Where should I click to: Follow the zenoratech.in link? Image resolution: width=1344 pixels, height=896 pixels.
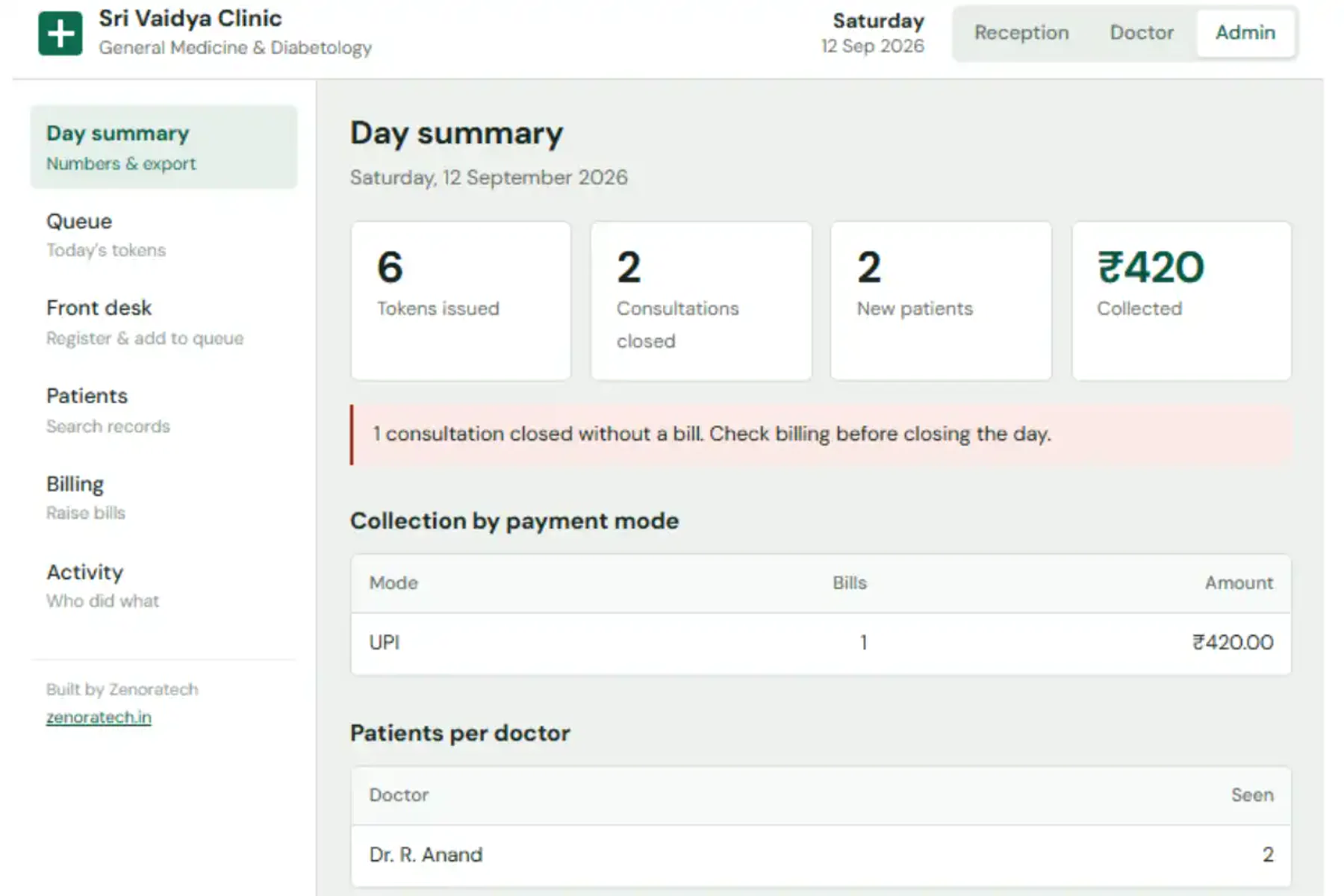(x=99, y=717)
